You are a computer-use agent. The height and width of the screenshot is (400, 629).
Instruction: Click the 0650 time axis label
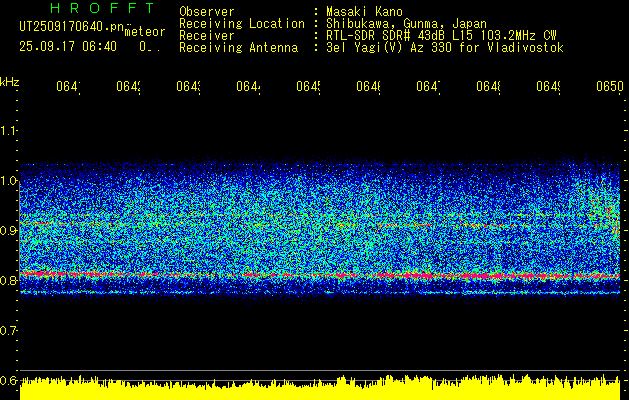[610, 86]
